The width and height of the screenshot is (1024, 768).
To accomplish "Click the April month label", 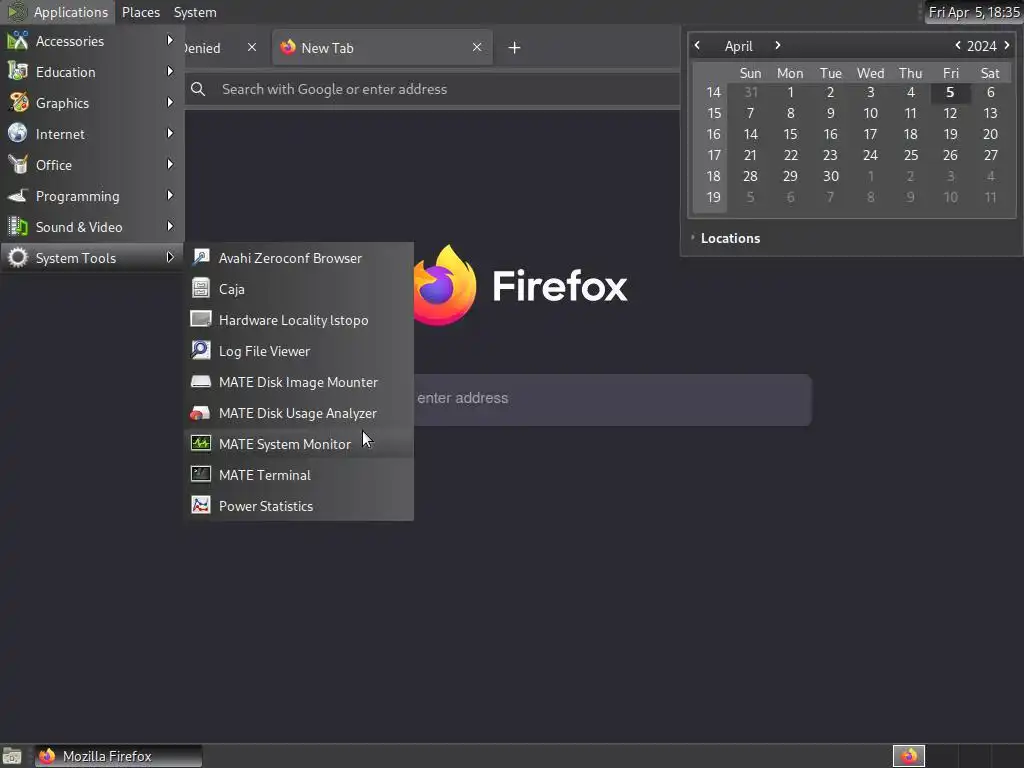I will (738, 46).
